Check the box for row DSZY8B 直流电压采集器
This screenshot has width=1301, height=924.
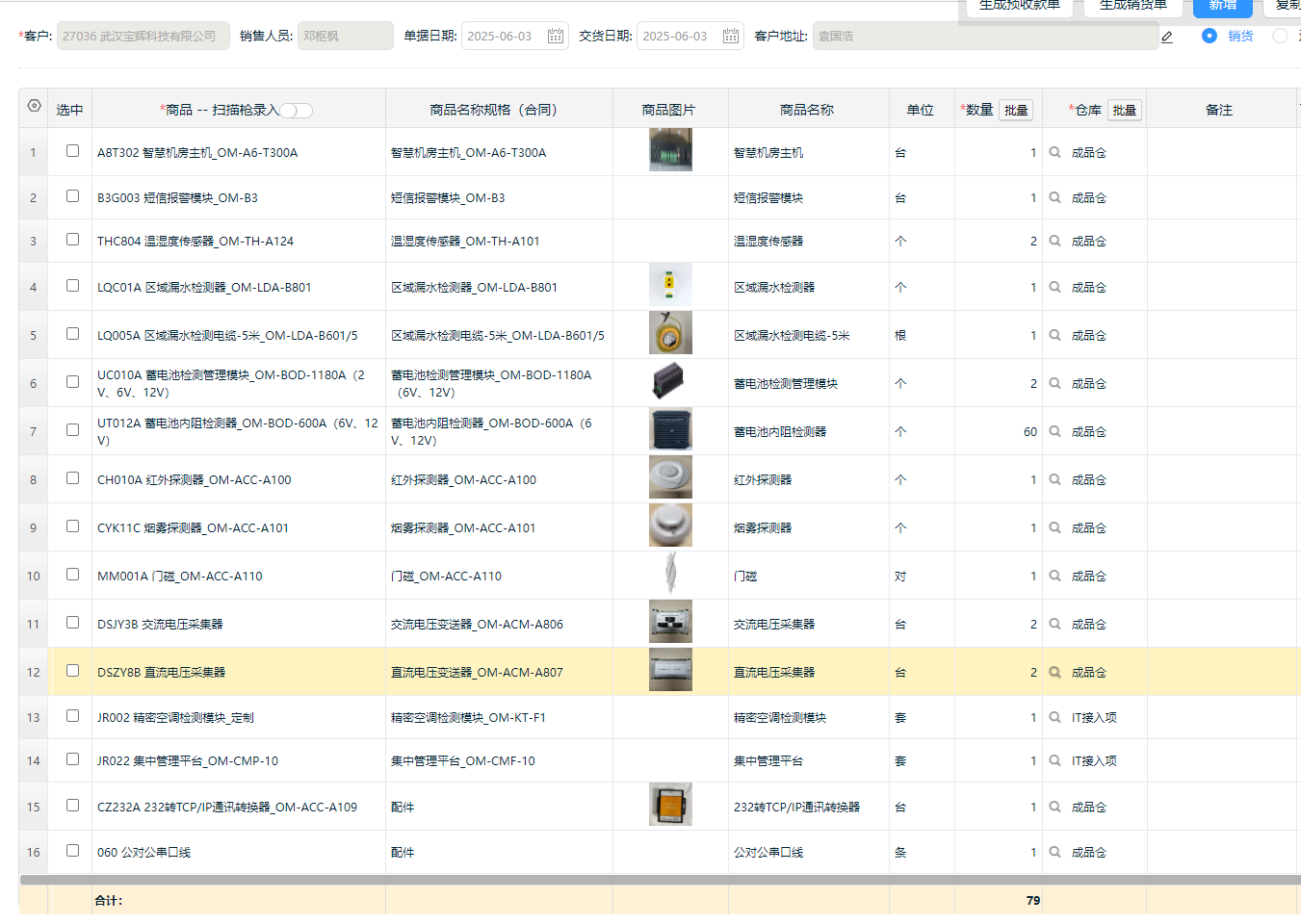click(72, 671)
